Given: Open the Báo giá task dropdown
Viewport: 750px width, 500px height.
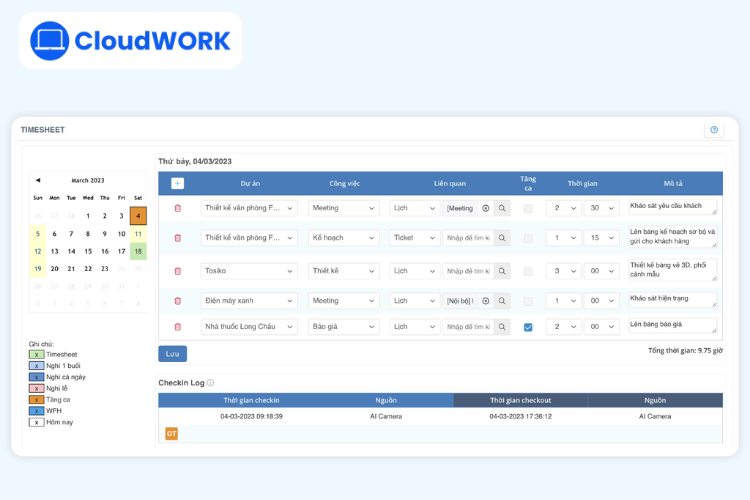Looking at the screenshot, I should coord(343,327).
